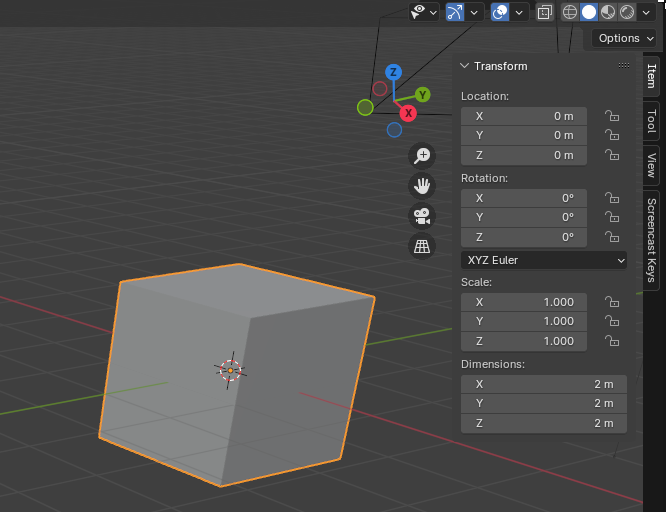Click the pan view hand icon

pyautogui.click(x=422, y=185)
